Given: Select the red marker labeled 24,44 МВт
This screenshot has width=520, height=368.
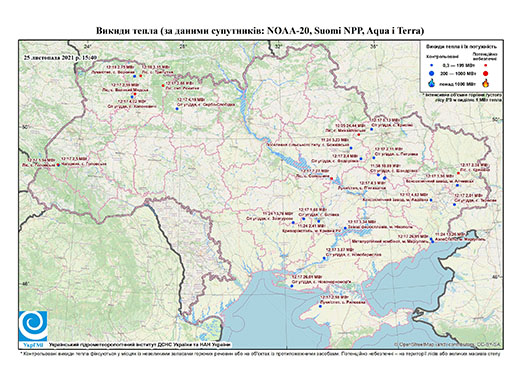Looking at the screenshot, I should (359, 135).
